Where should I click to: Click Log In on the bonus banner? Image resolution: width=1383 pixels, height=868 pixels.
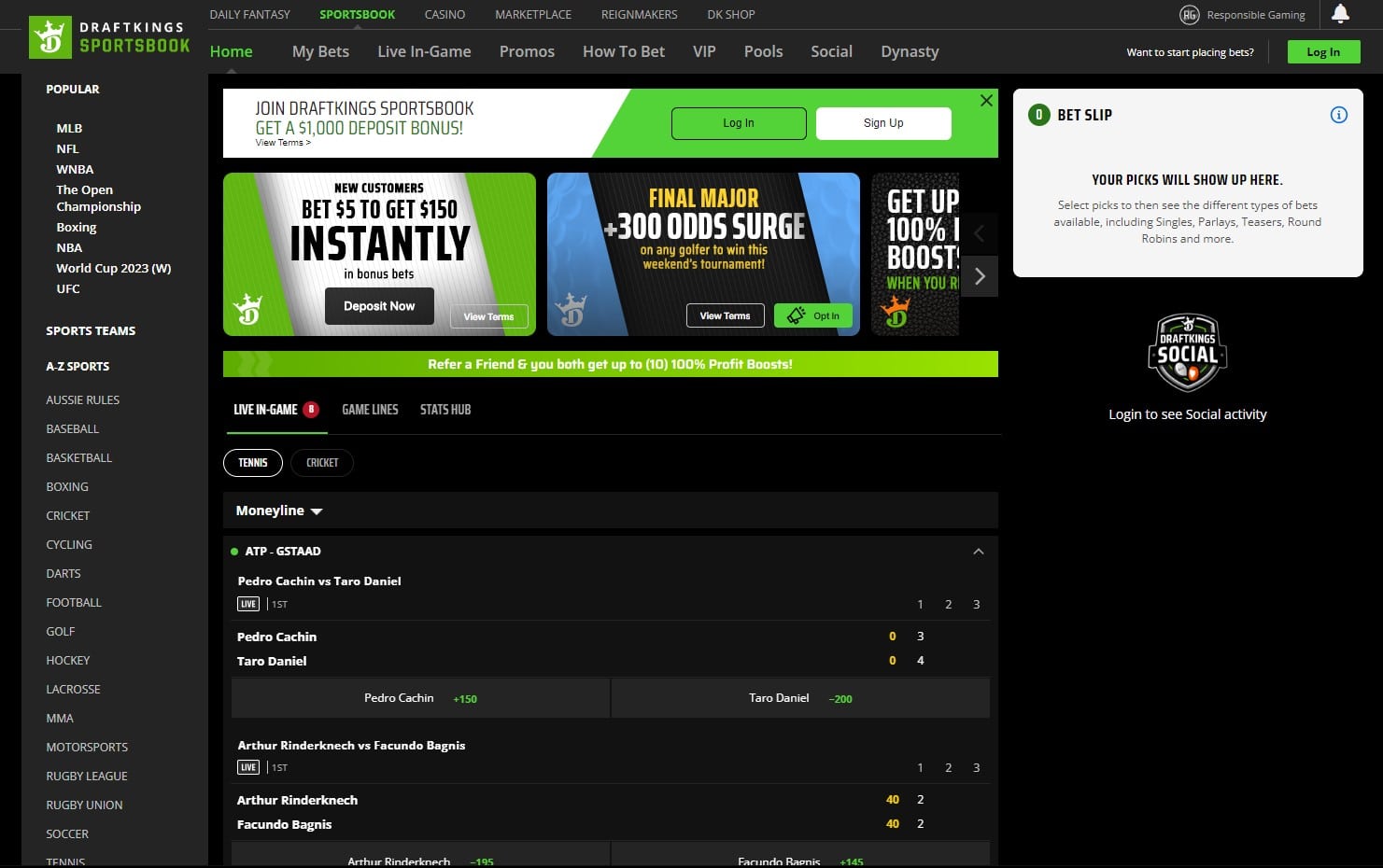pos(739,123)
